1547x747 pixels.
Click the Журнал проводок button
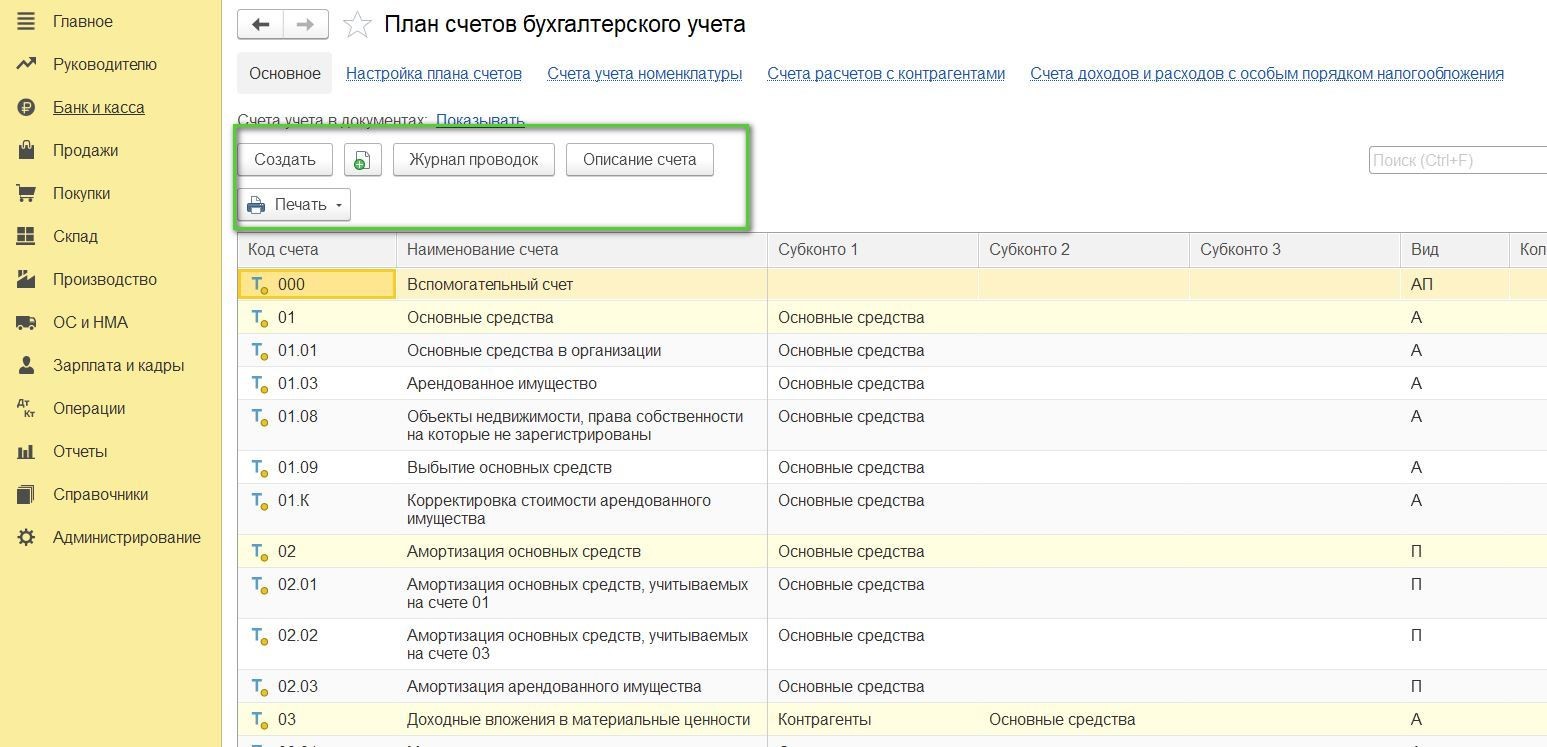(x=473, y=160)
